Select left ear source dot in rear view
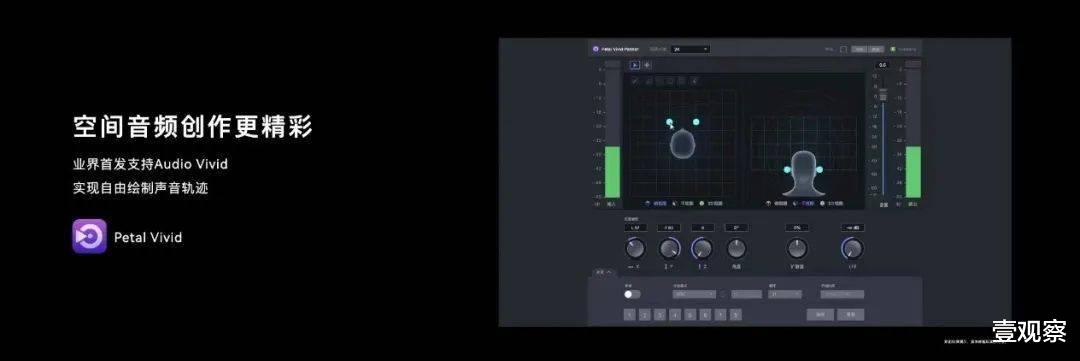 point(787,169)
